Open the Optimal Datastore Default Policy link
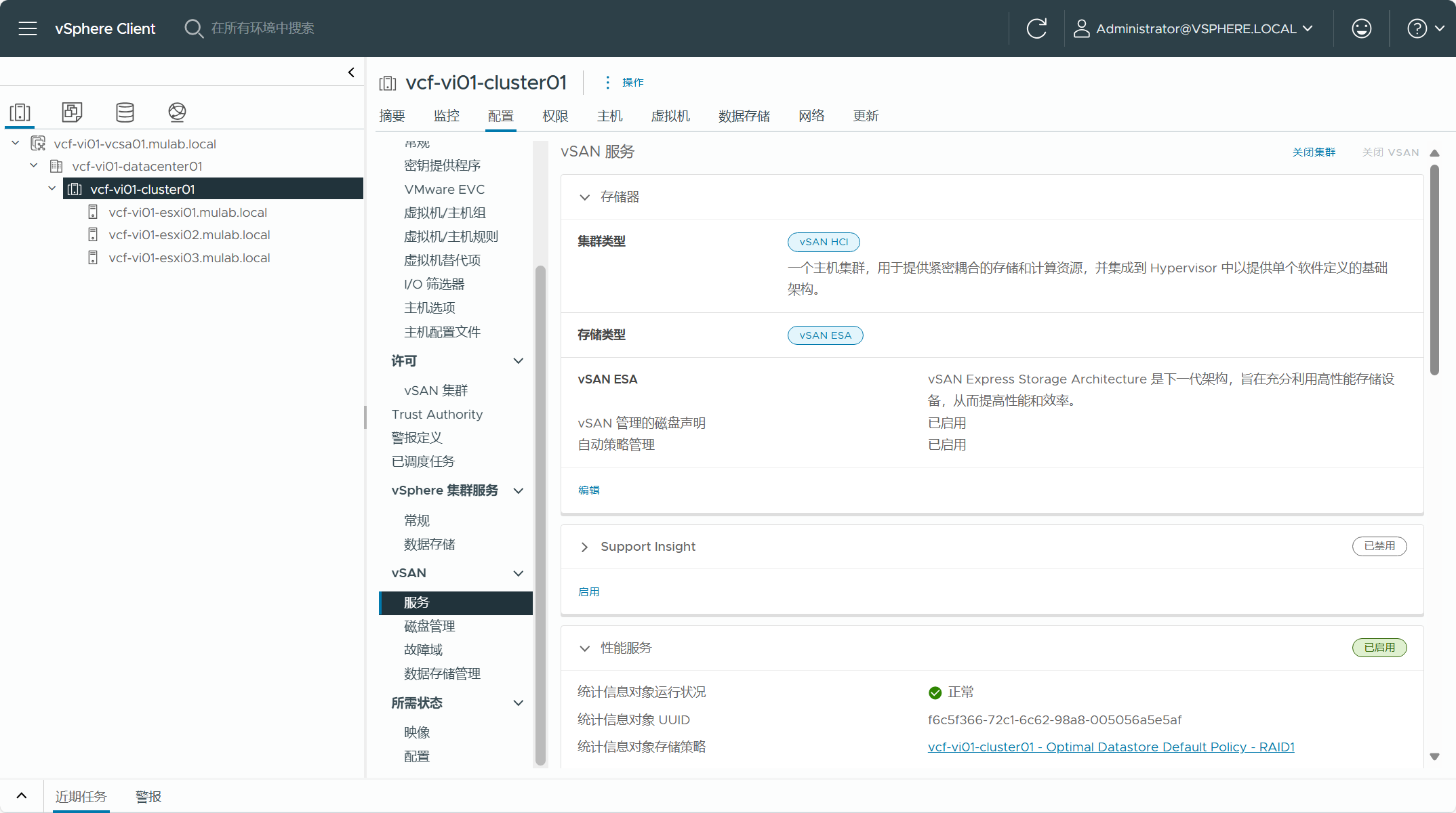Viewport: 1456px width, 813px height. point(1111,747)
